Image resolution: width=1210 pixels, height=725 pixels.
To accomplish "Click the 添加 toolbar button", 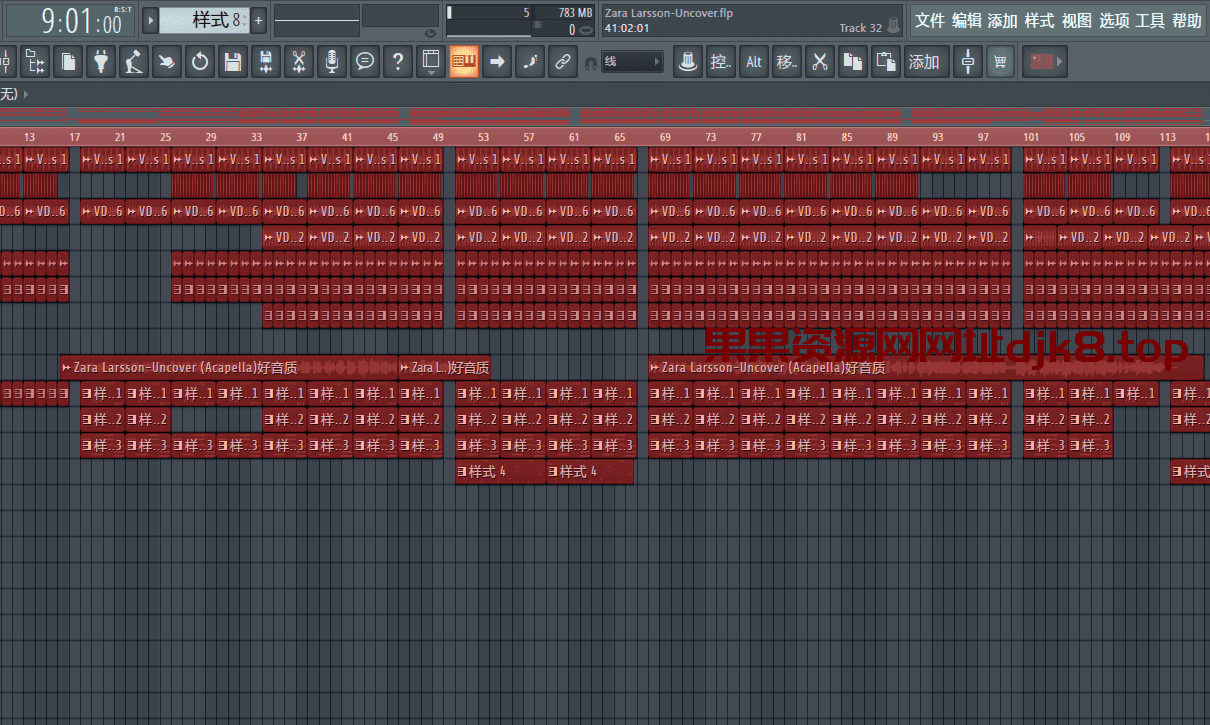I will coord(923,62).
